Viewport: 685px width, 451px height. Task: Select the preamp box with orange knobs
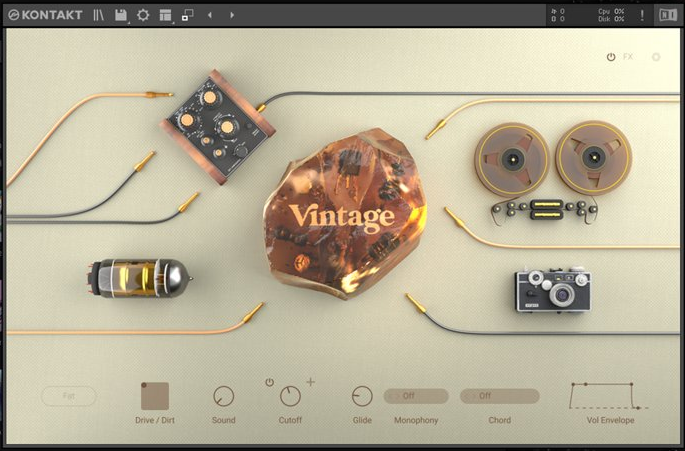point(218,126)
